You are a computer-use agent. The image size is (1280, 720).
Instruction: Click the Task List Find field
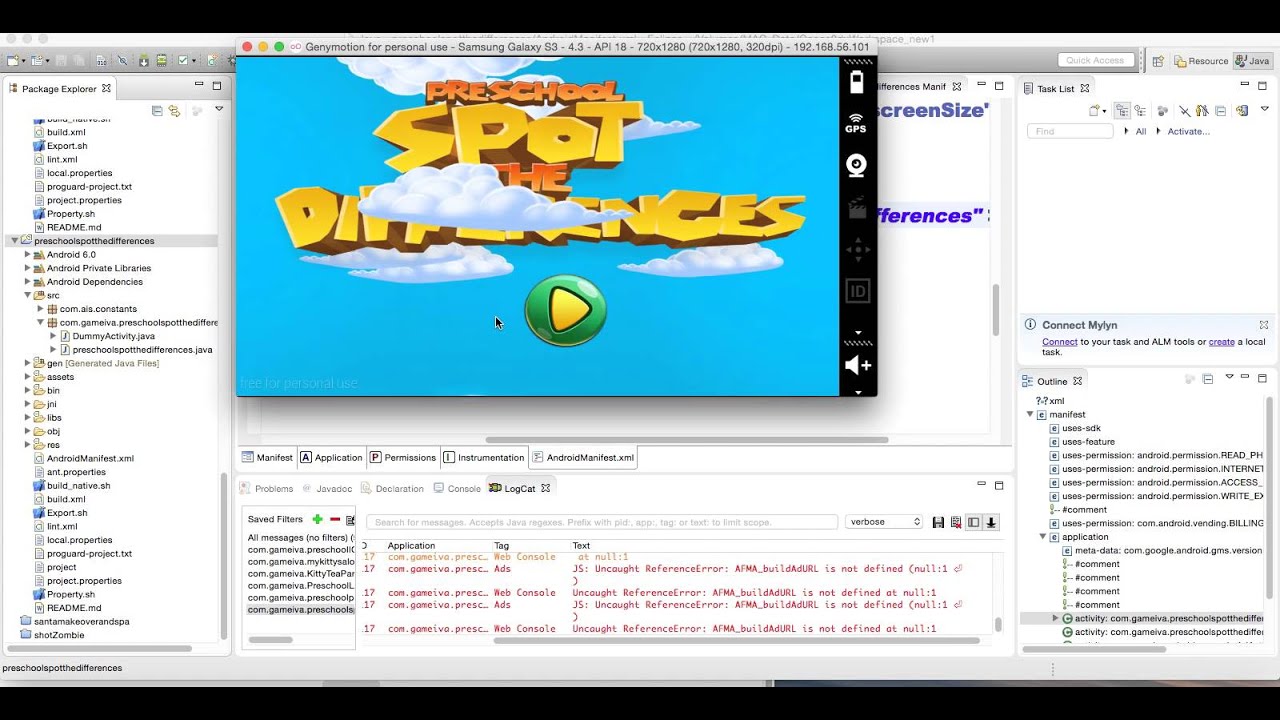point(1070,131)
